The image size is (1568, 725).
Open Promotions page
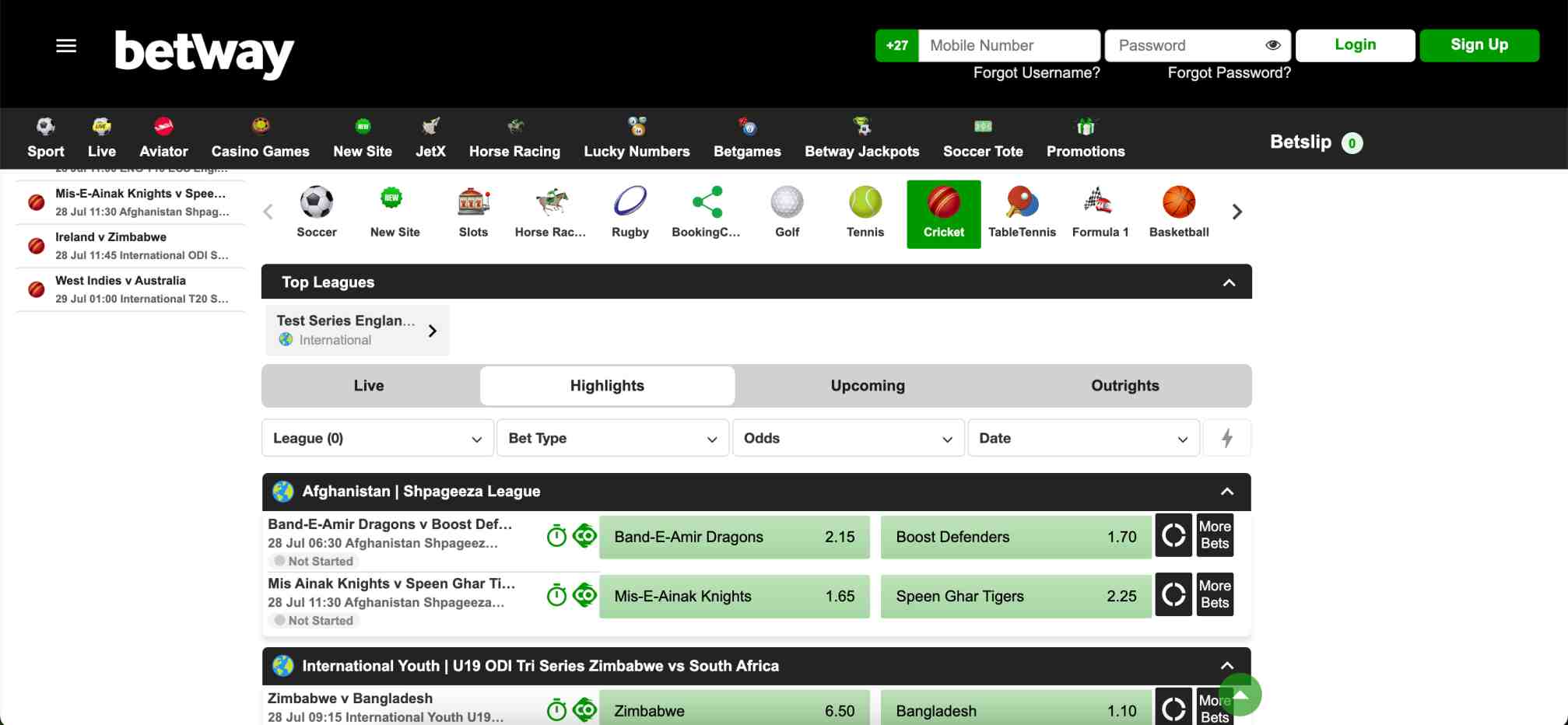pos(1086,138)
